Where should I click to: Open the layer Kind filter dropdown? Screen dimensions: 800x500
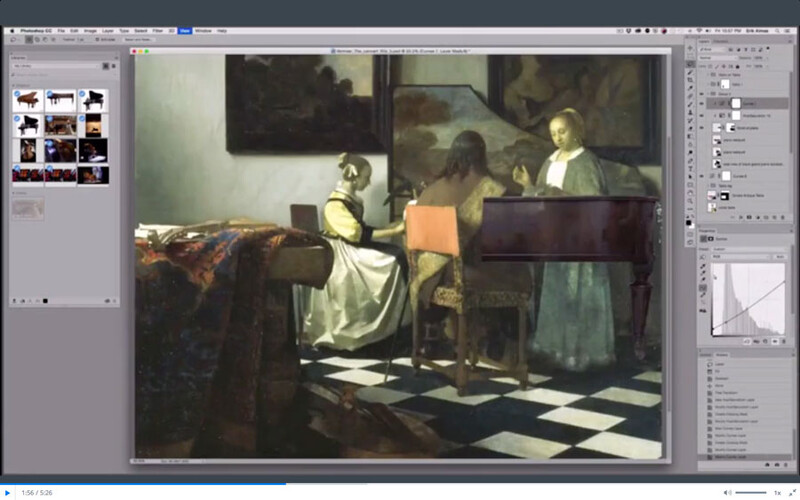pyautogui.click(x=713, y=49)
